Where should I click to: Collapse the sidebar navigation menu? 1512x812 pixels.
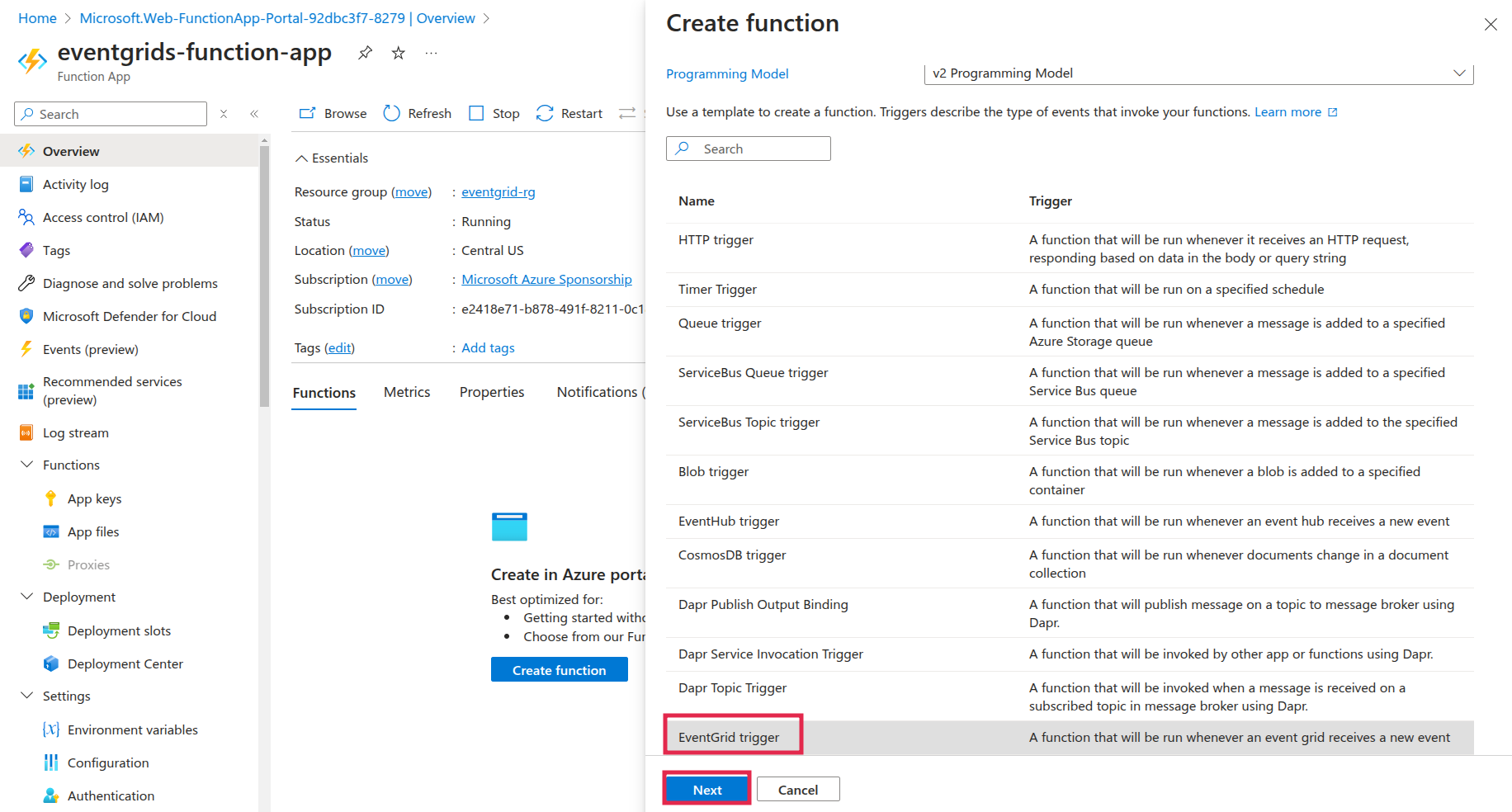tap(254, 114)
